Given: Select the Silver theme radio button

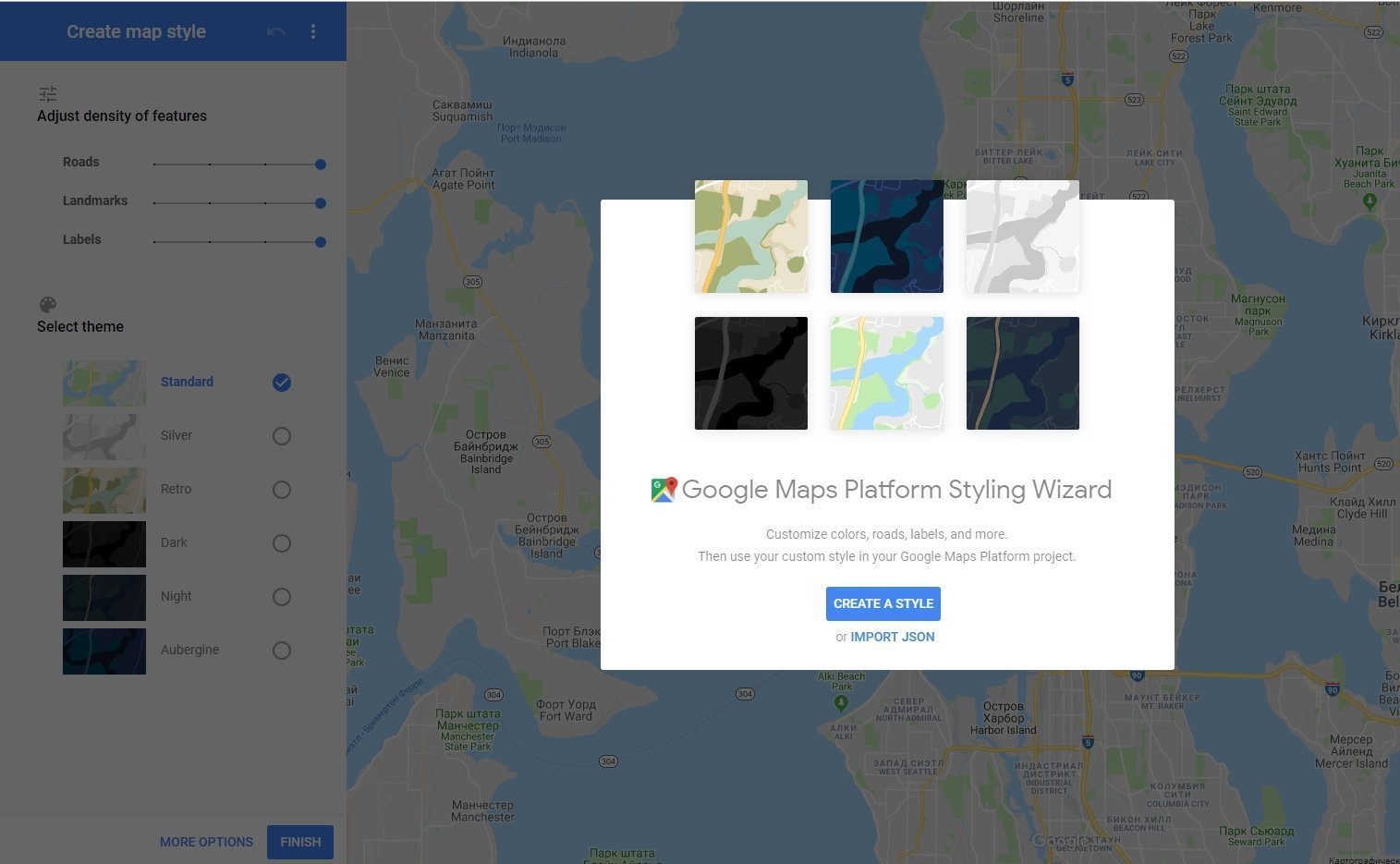Looking at the screenshot, I should coord(282,436).
